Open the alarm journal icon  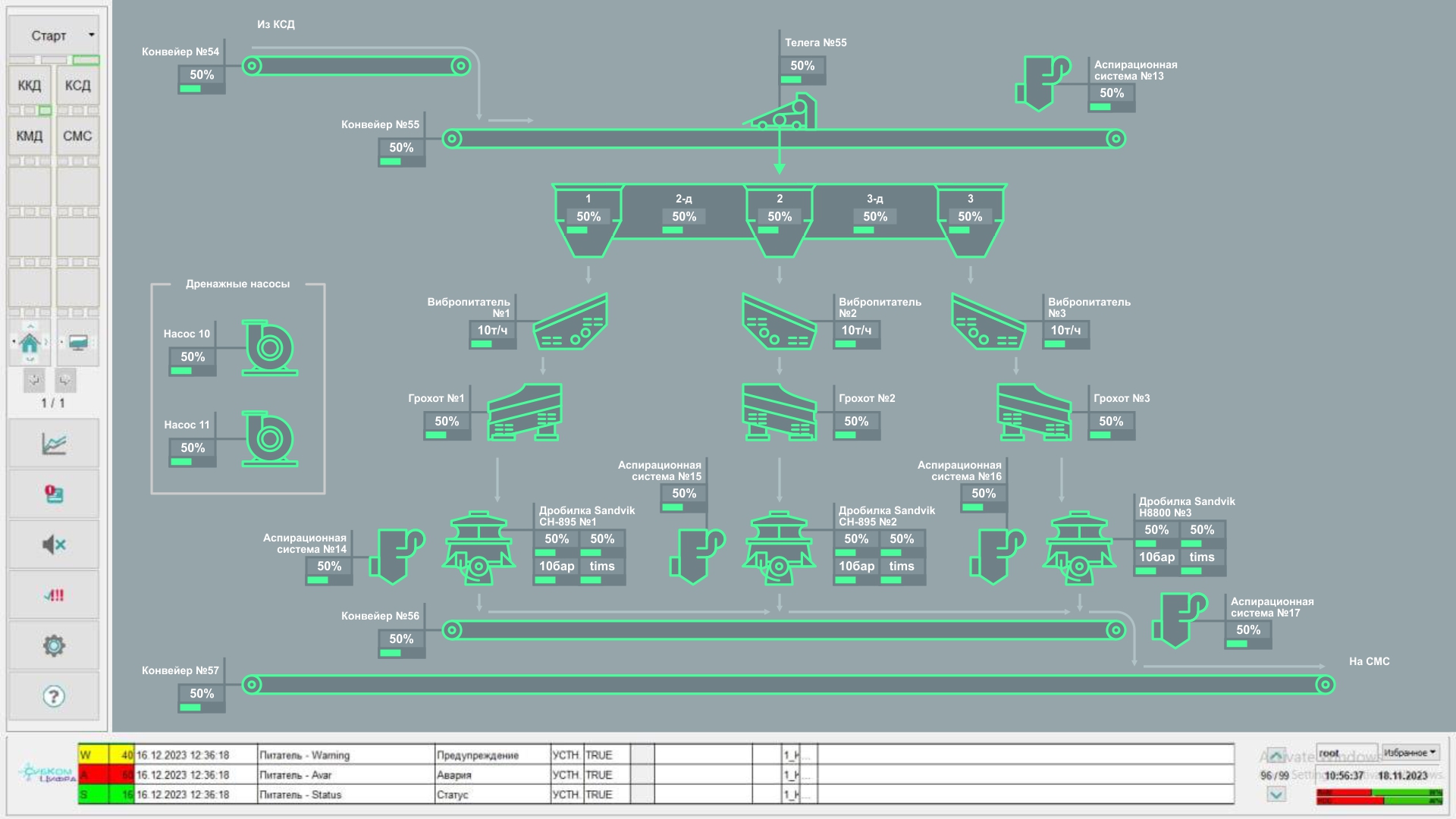(x=53, y=494)
